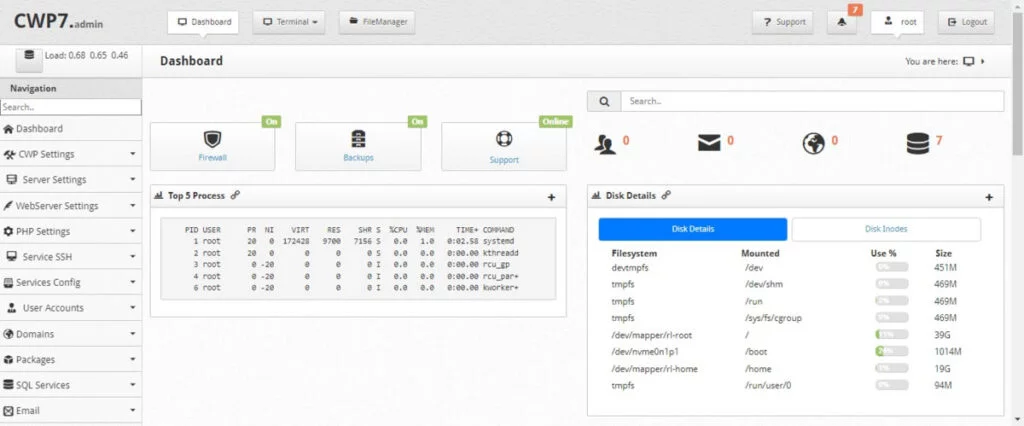This screenshot has width=1024, height=426.
Task: Expand User Accounts menu
Action: [x=71, y=308]
